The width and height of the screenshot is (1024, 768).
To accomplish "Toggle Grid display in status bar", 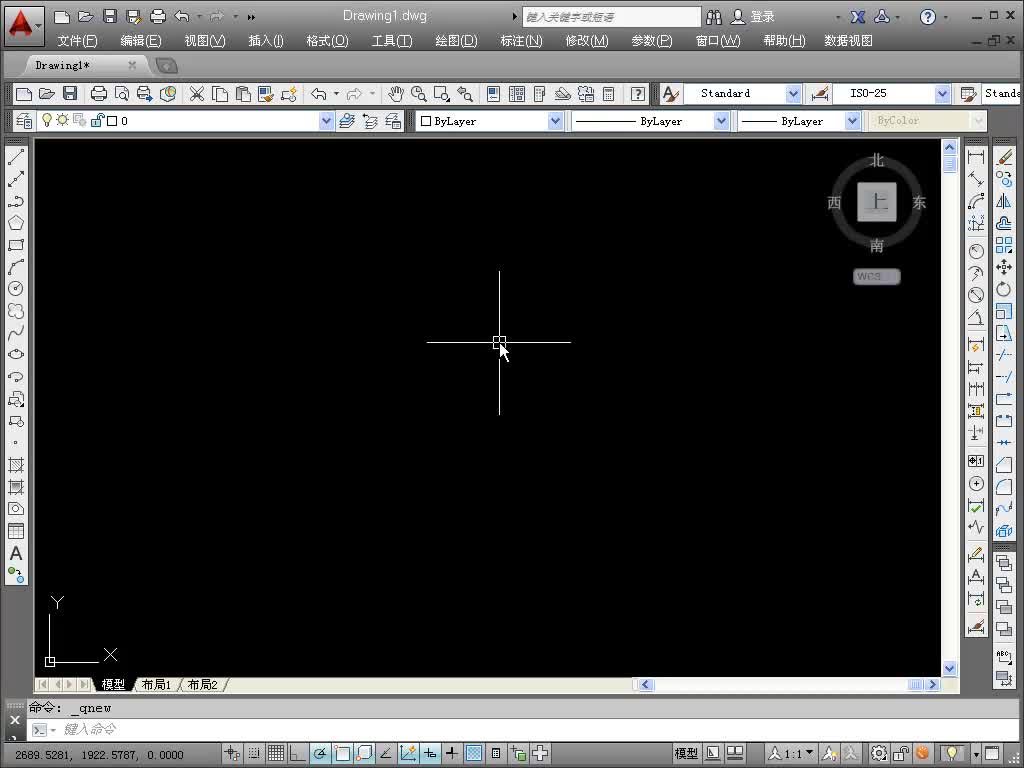I will tap(276, 754).
